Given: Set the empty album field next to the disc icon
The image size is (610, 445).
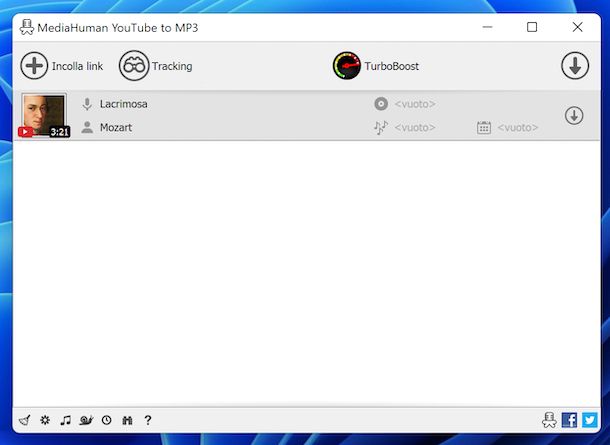Looking at the screenshot, I should tap(415, 104).
